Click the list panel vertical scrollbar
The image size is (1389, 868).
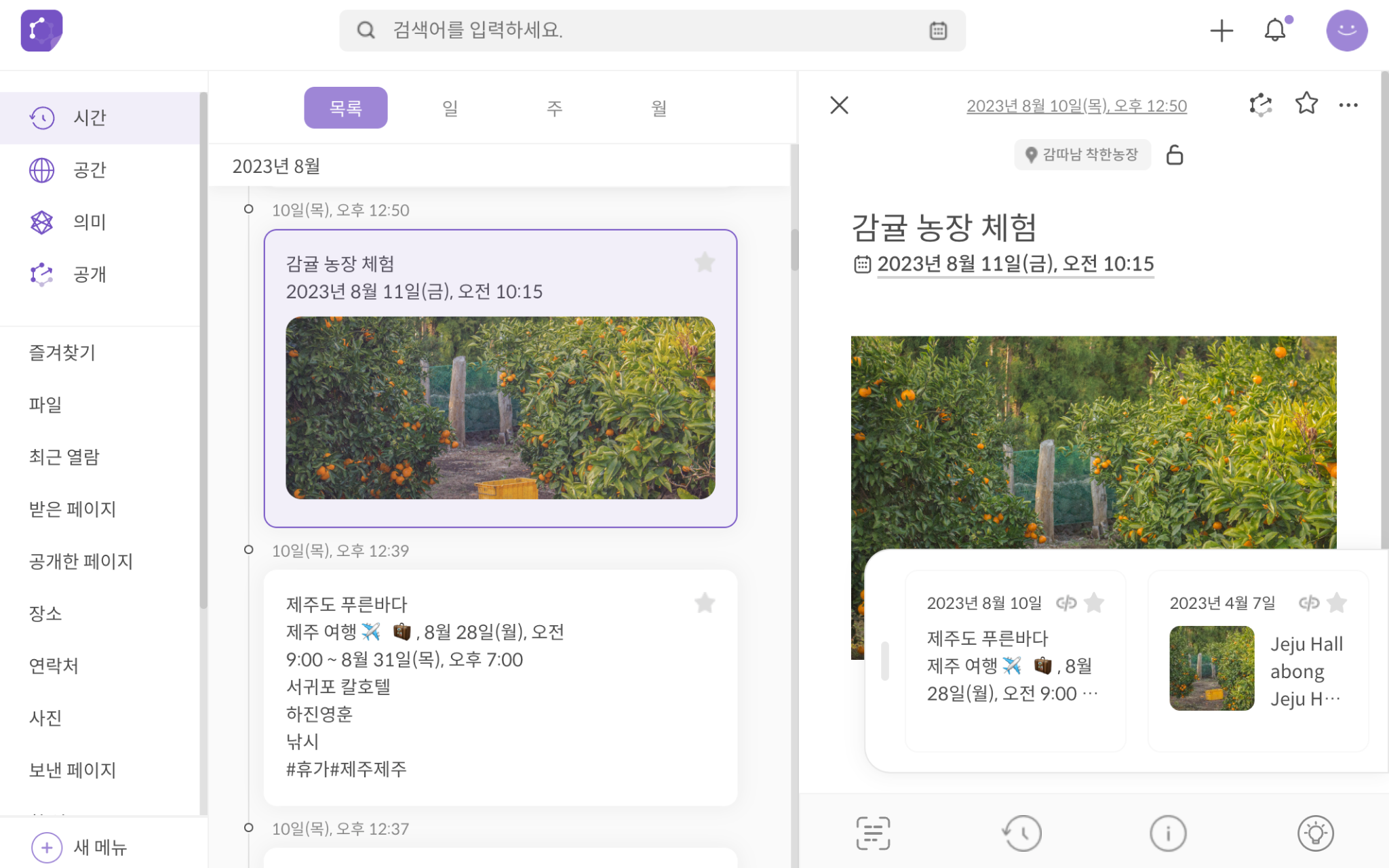794,250
